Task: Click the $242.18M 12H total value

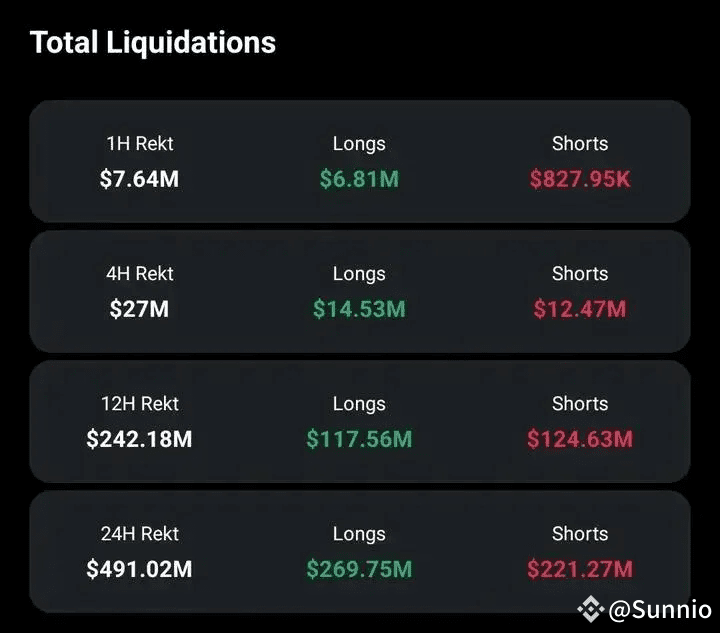Action: point(139,439)
